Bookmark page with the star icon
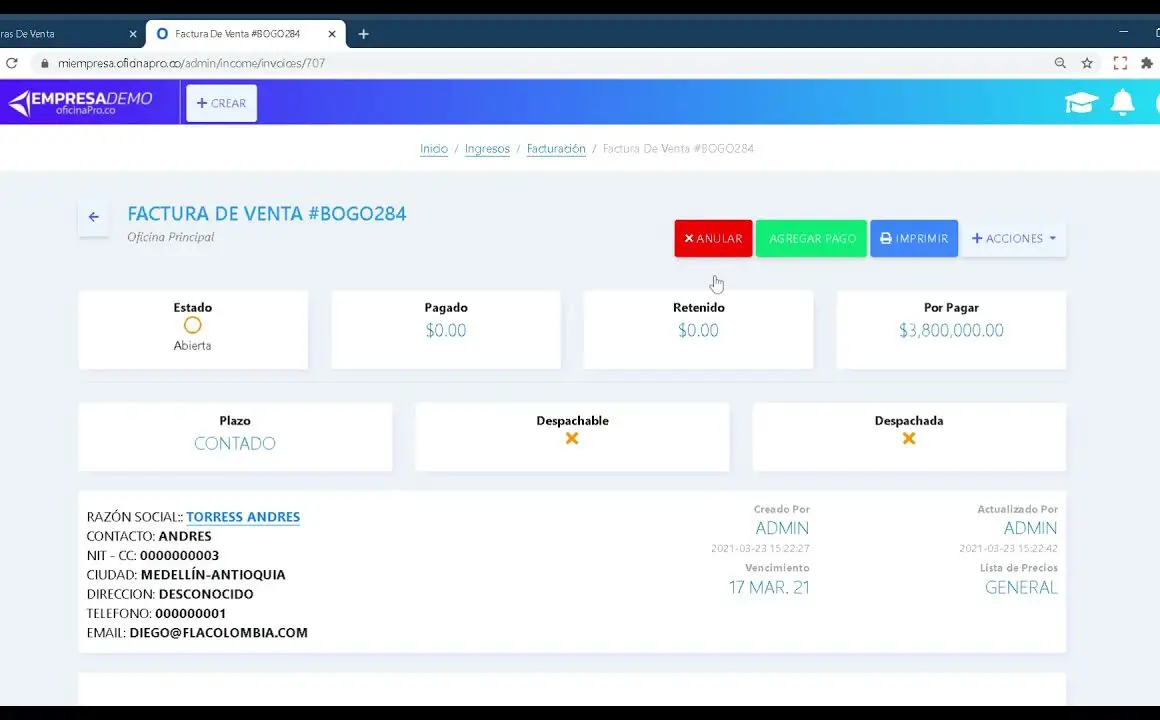 pos(1087,63)
